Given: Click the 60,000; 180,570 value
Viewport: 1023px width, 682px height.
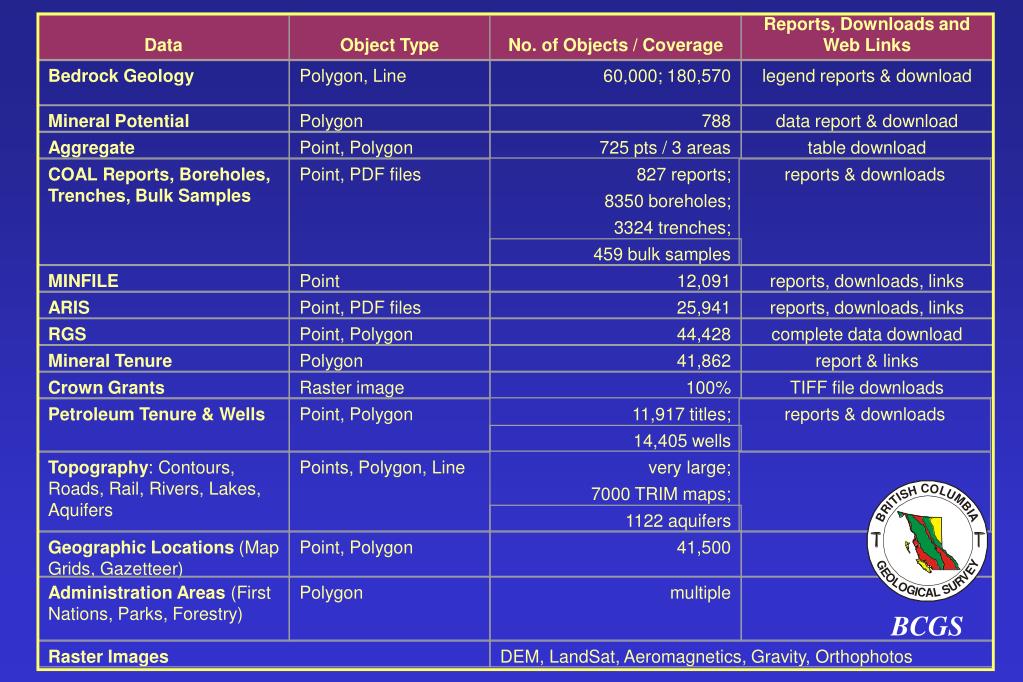Looking at the screenshot, I should click(x=667, y=76).
